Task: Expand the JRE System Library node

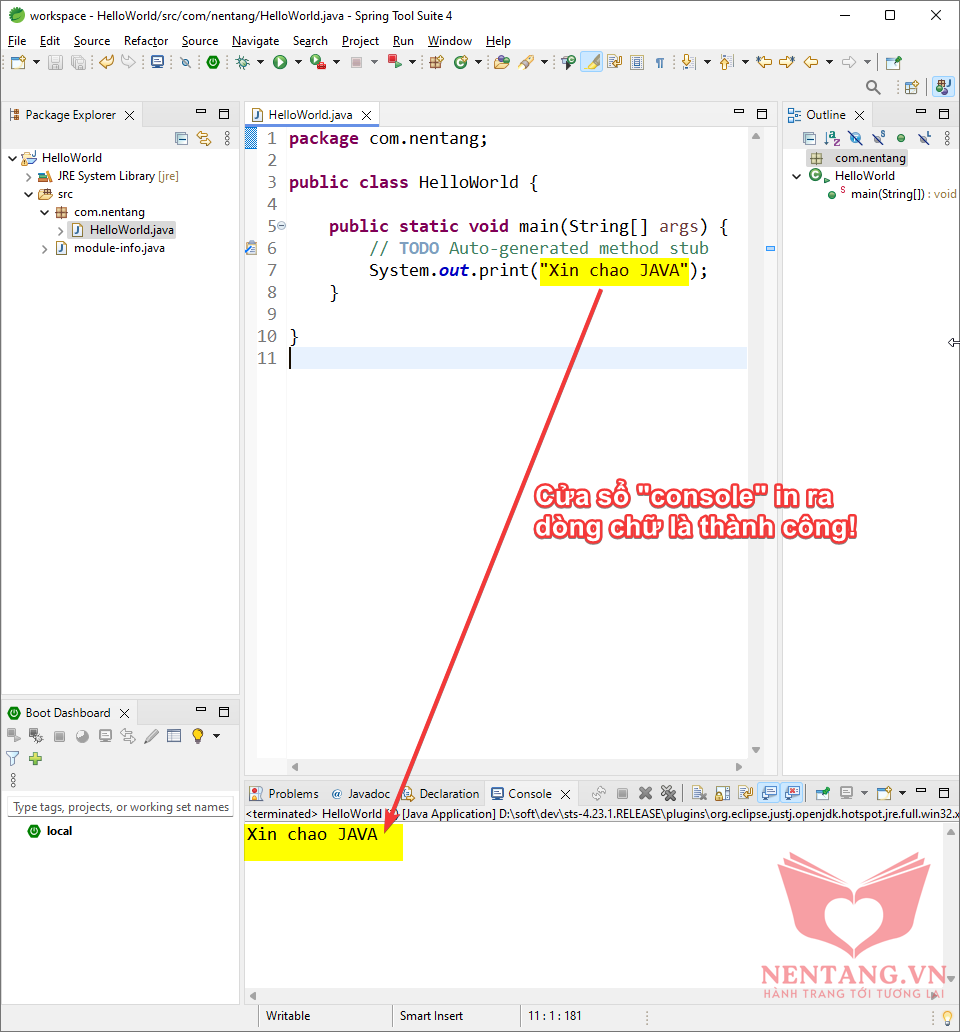Action: coord(29,176)
